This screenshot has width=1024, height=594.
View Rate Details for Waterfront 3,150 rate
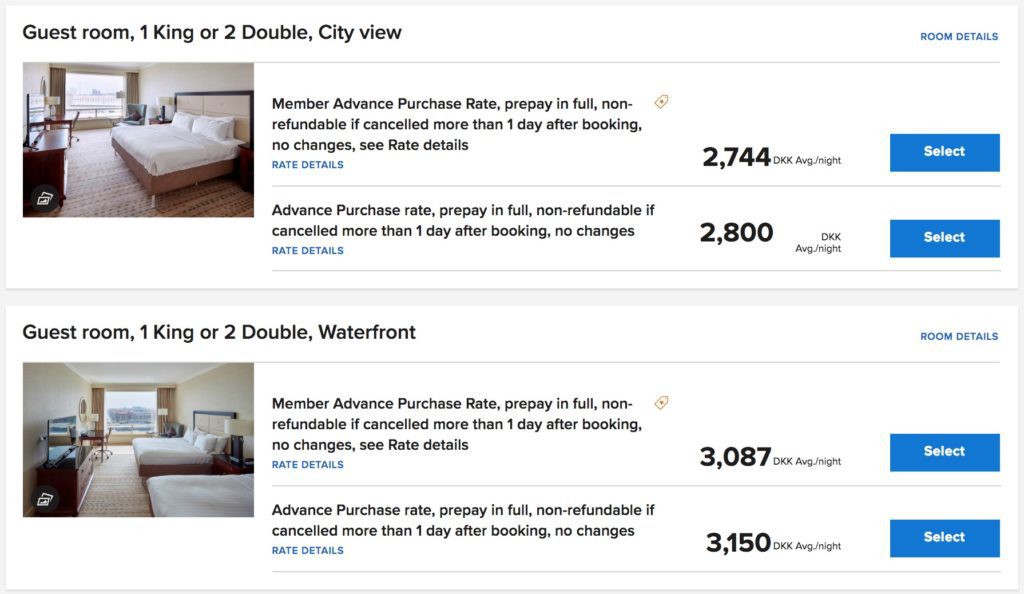[x=307, y=551]
